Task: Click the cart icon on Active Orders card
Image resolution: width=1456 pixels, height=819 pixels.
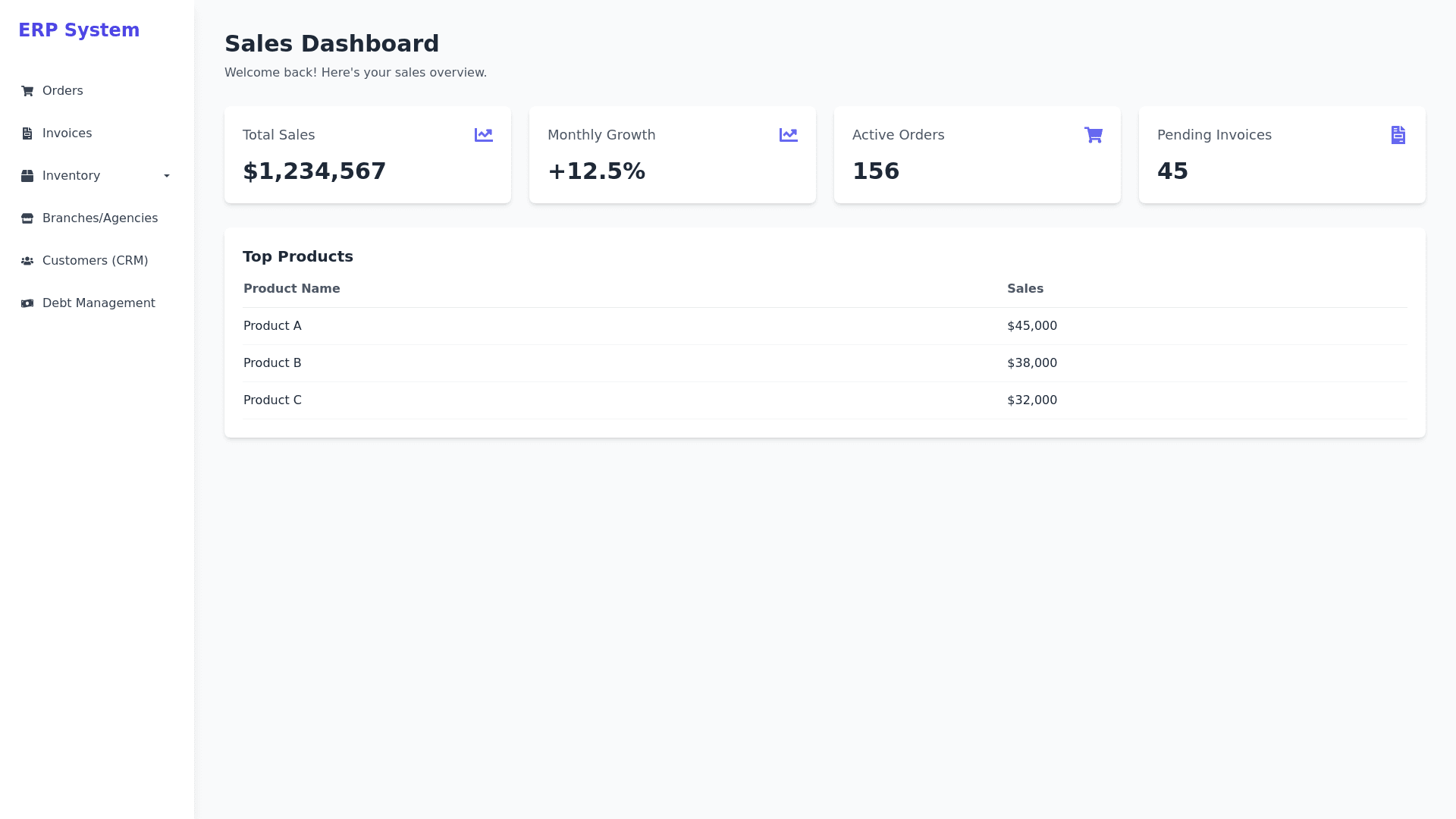Action: 1094,135
